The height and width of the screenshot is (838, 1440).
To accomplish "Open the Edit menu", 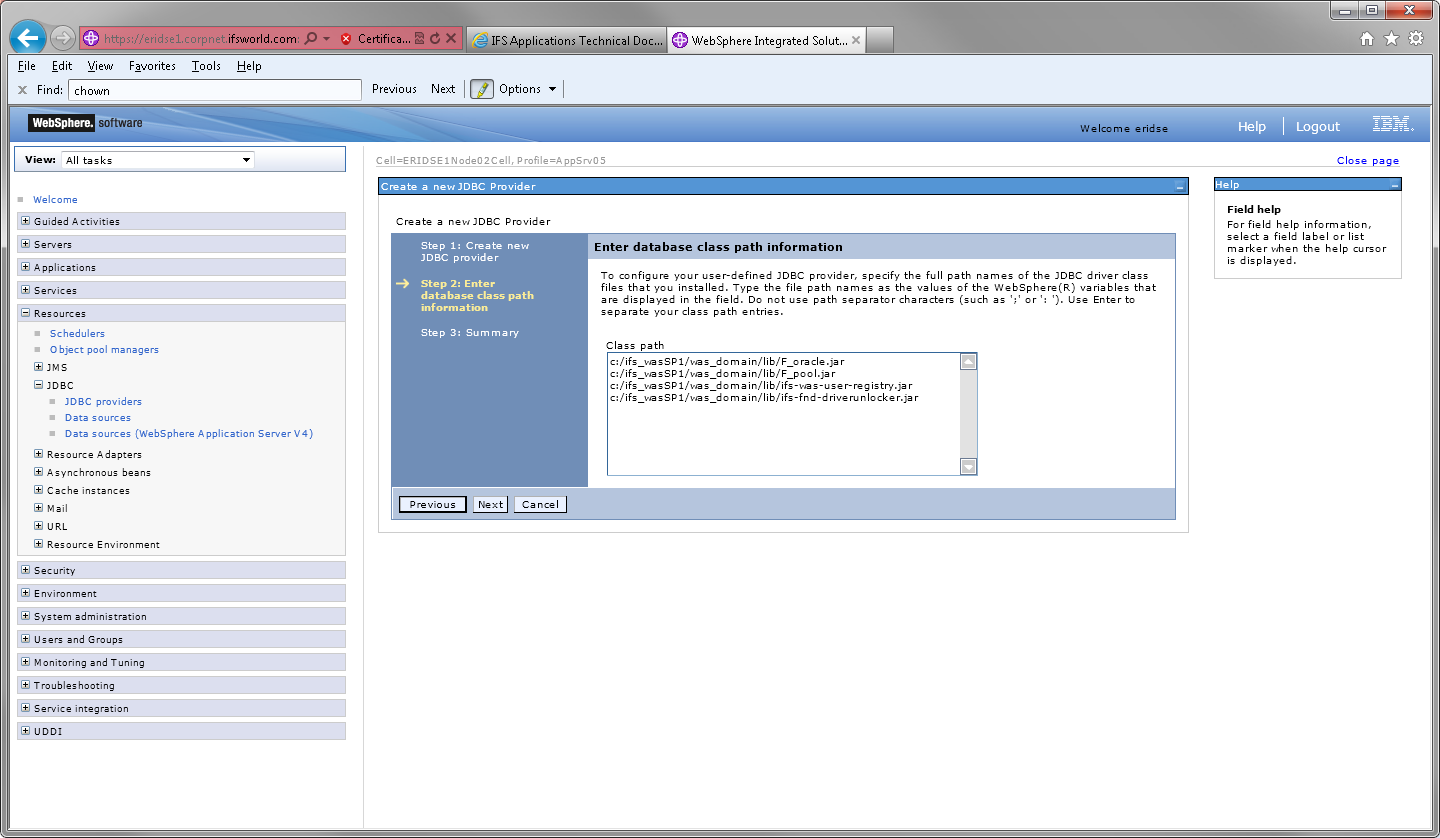I will pyautogui.click(x=62, y=66).
